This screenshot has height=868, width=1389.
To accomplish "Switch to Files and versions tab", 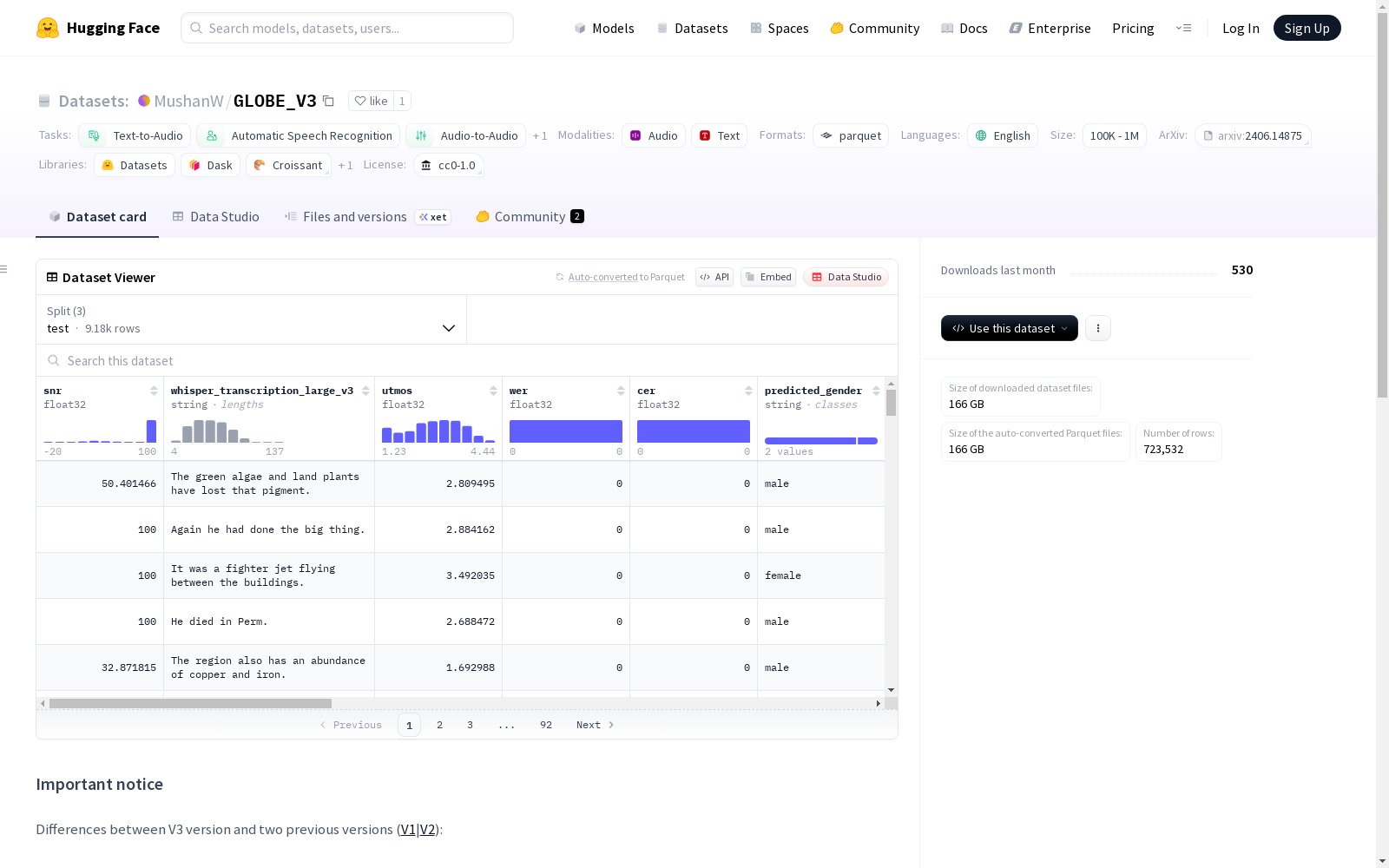I will click(367, 217).
